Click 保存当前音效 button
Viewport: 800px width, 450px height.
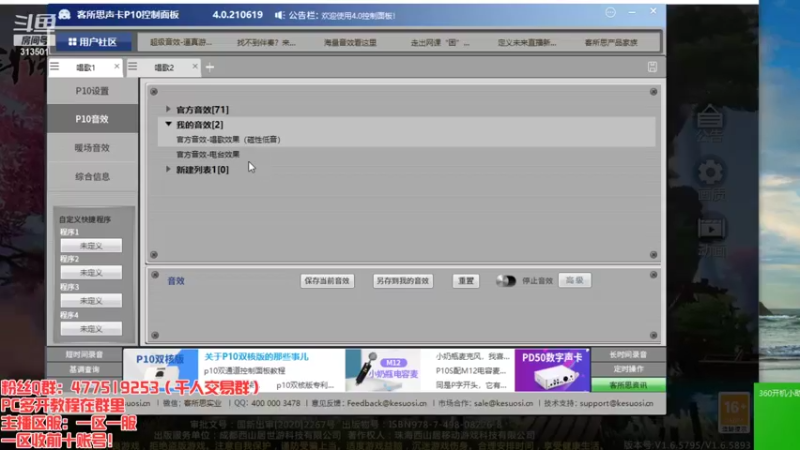point(327,281)
